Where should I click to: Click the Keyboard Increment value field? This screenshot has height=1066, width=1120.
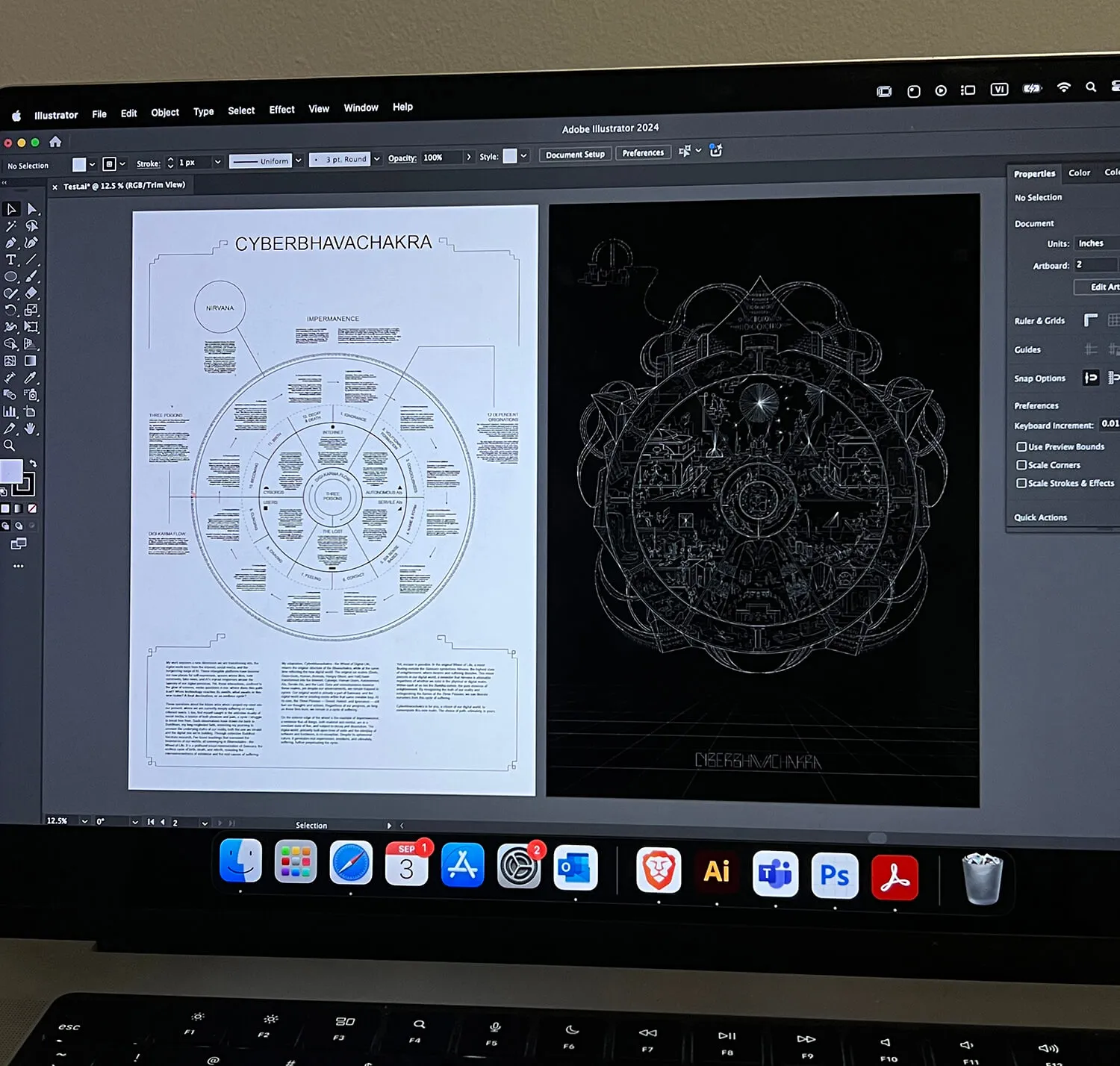(x=1109, y=423)
